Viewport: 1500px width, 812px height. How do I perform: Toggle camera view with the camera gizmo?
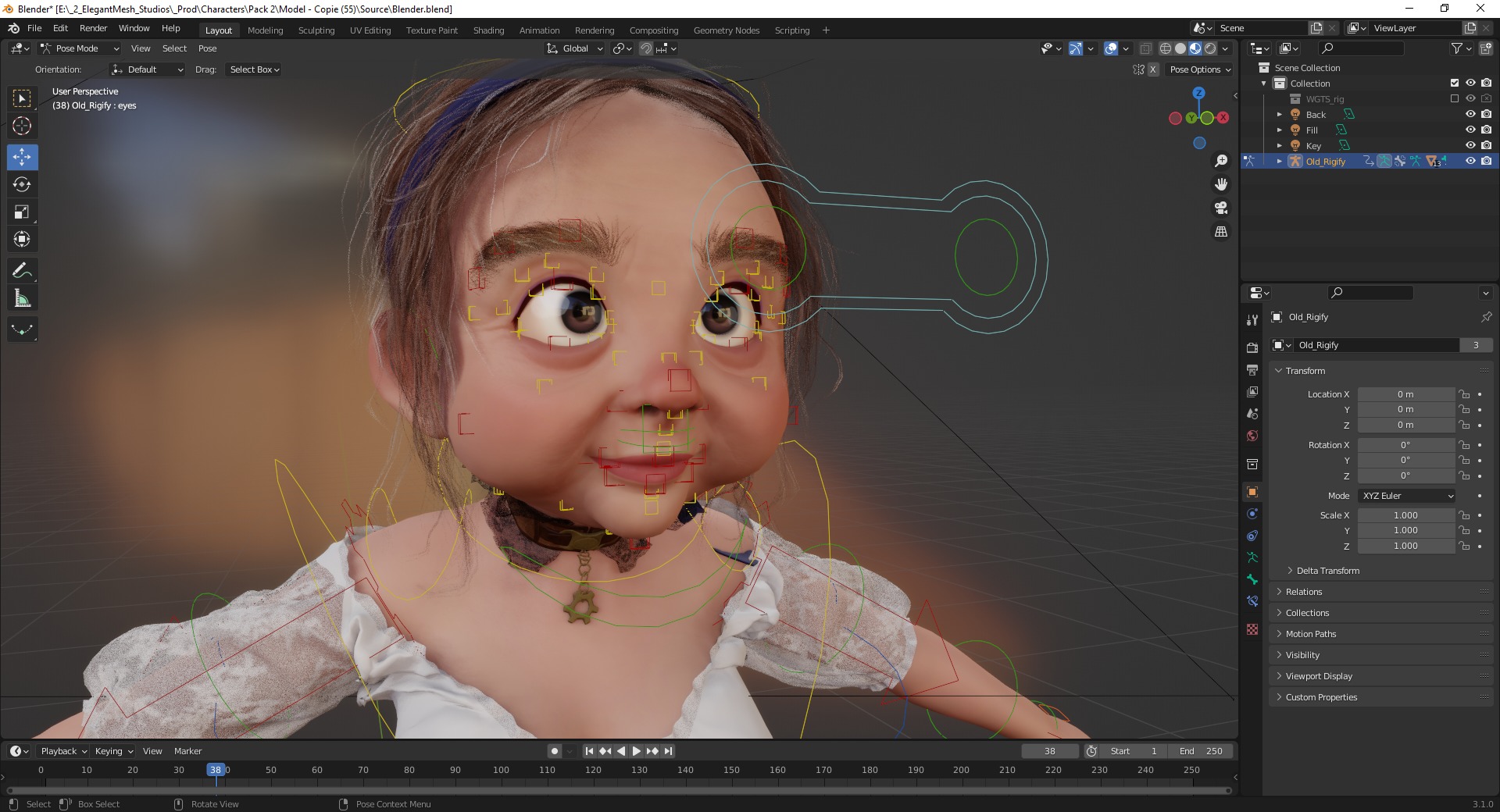[x=1221, y=208]
